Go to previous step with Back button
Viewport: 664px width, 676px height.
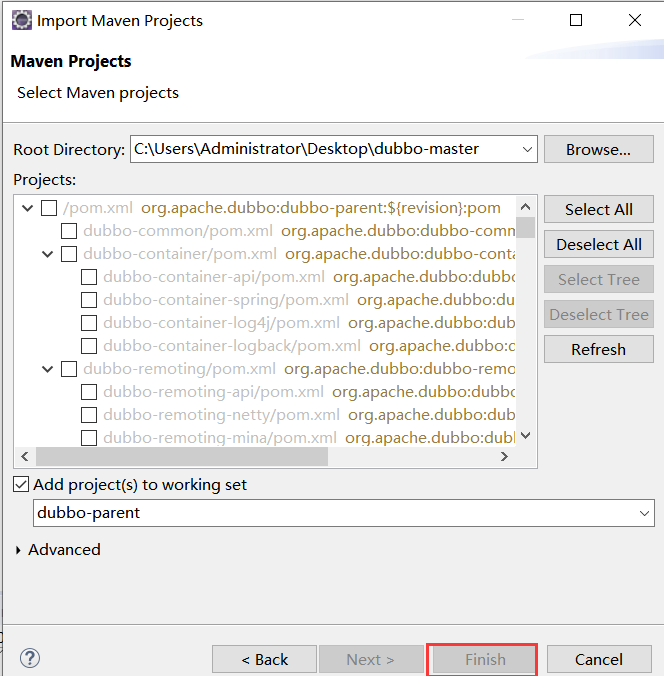tap(264, 659)
